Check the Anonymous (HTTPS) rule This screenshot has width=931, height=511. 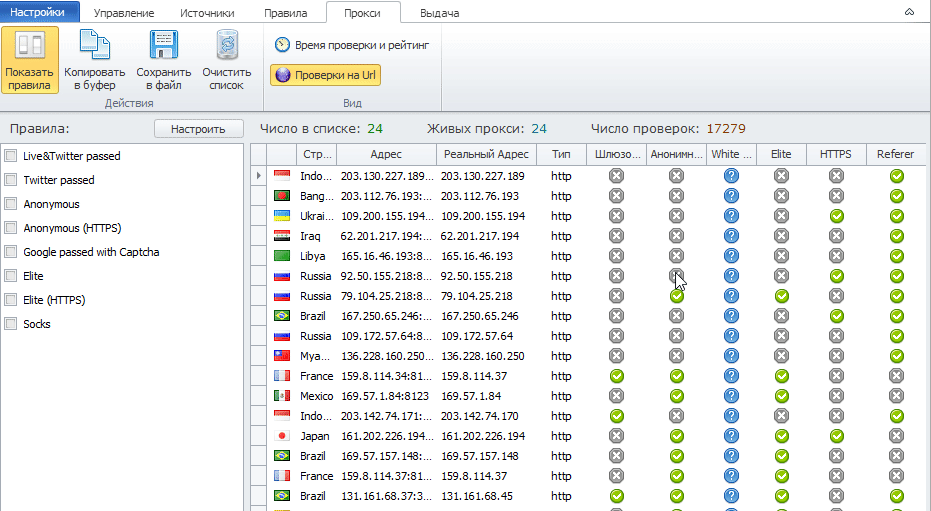11,228
